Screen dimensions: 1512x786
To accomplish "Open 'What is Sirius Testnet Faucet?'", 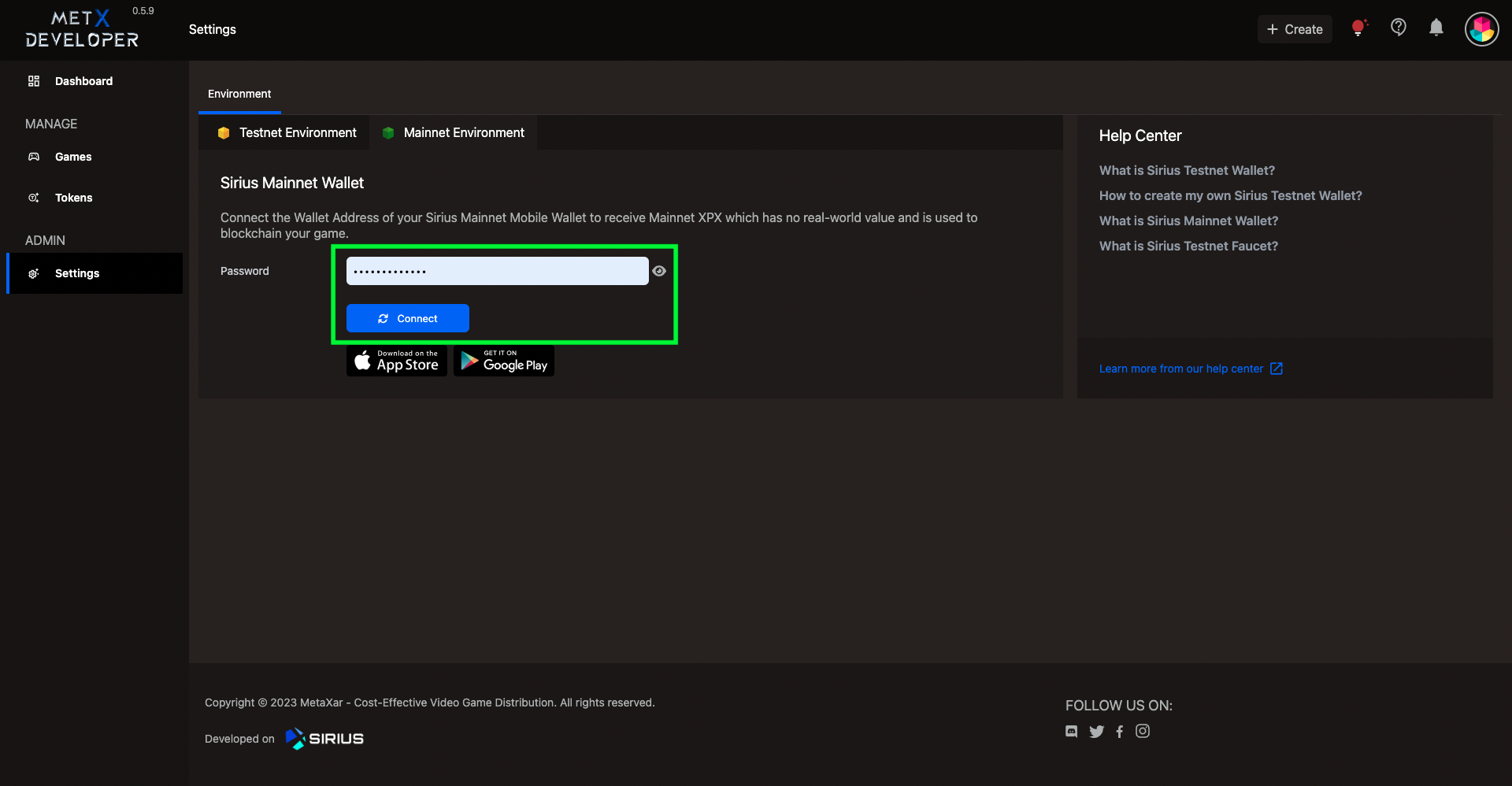I will pos(1189,246).
